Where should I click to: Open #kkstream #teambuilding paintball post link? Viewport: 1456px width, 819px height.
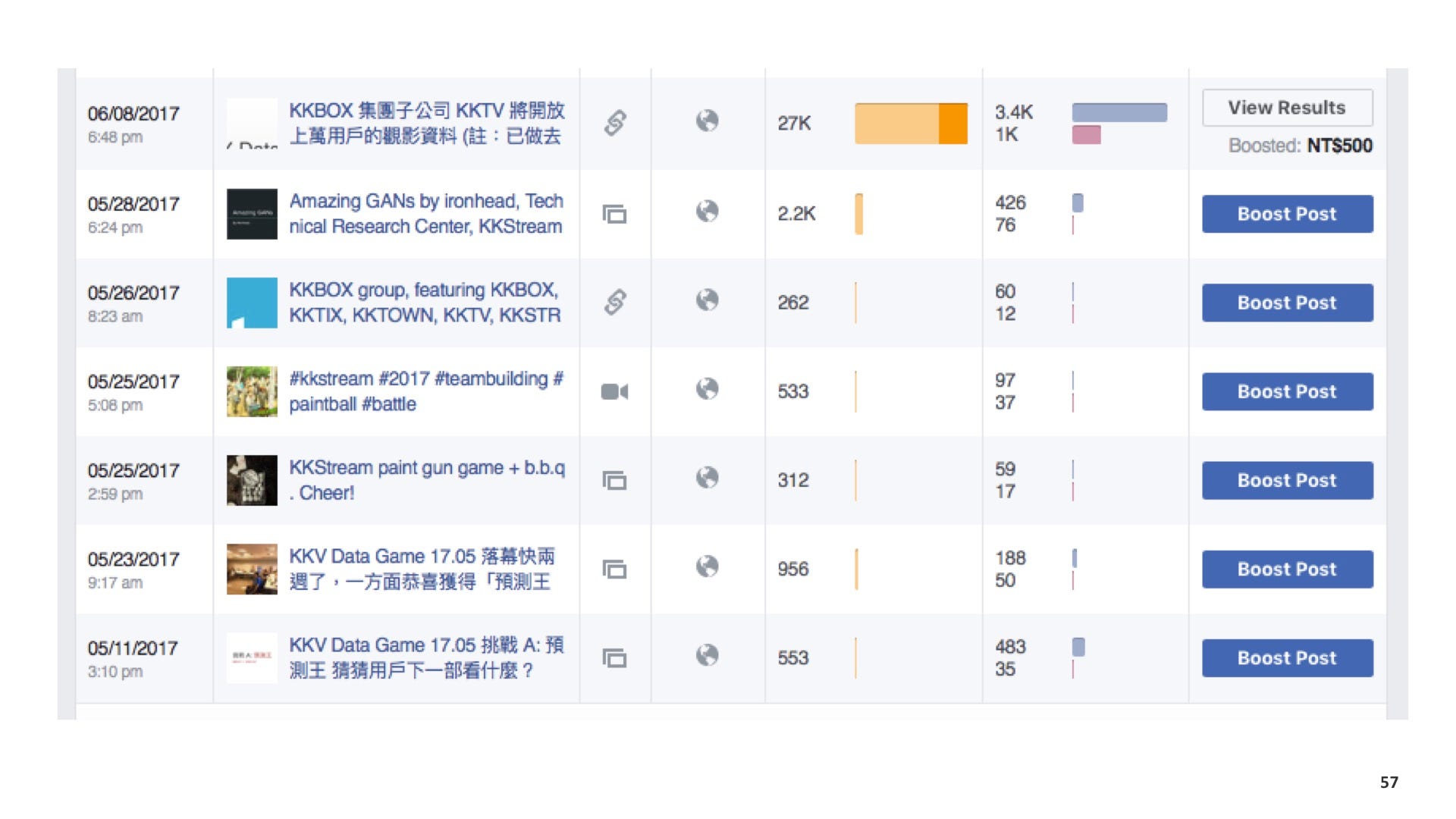click(426, 391)
